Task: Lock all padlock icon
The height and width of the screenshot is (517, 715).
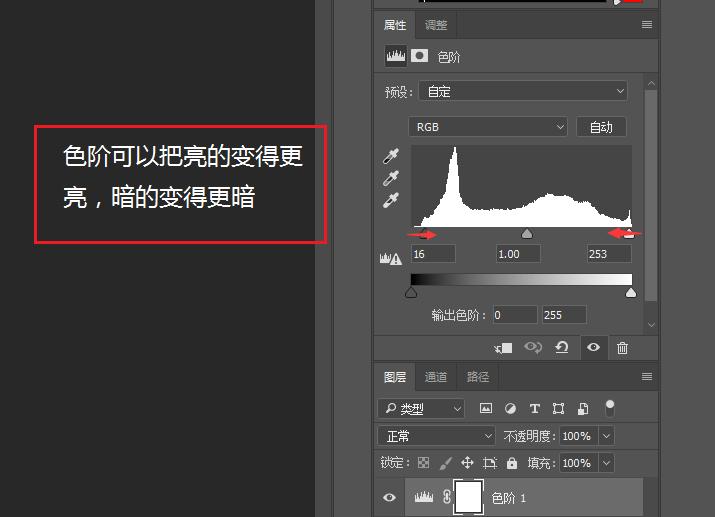Action: (x=512, y=463)
